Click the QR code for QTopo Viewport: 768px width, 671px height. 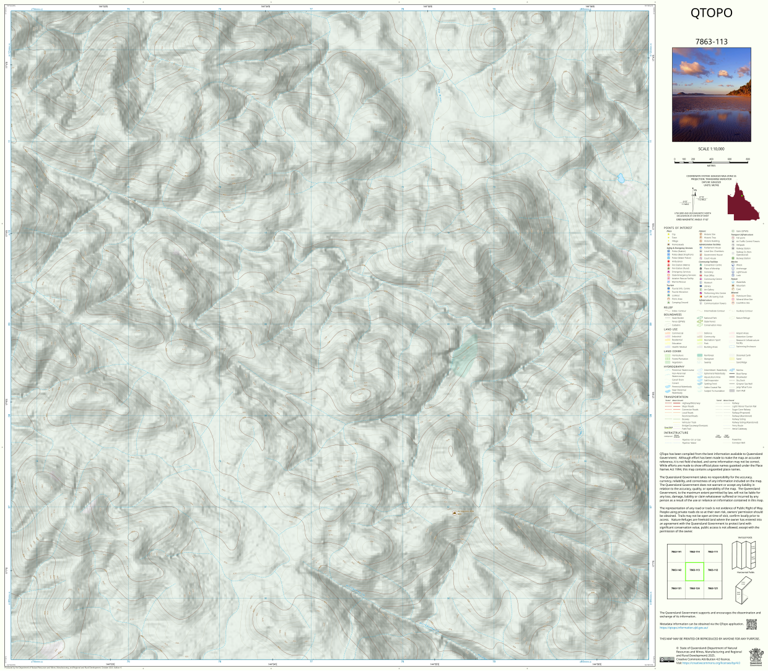tap(751, 624)
